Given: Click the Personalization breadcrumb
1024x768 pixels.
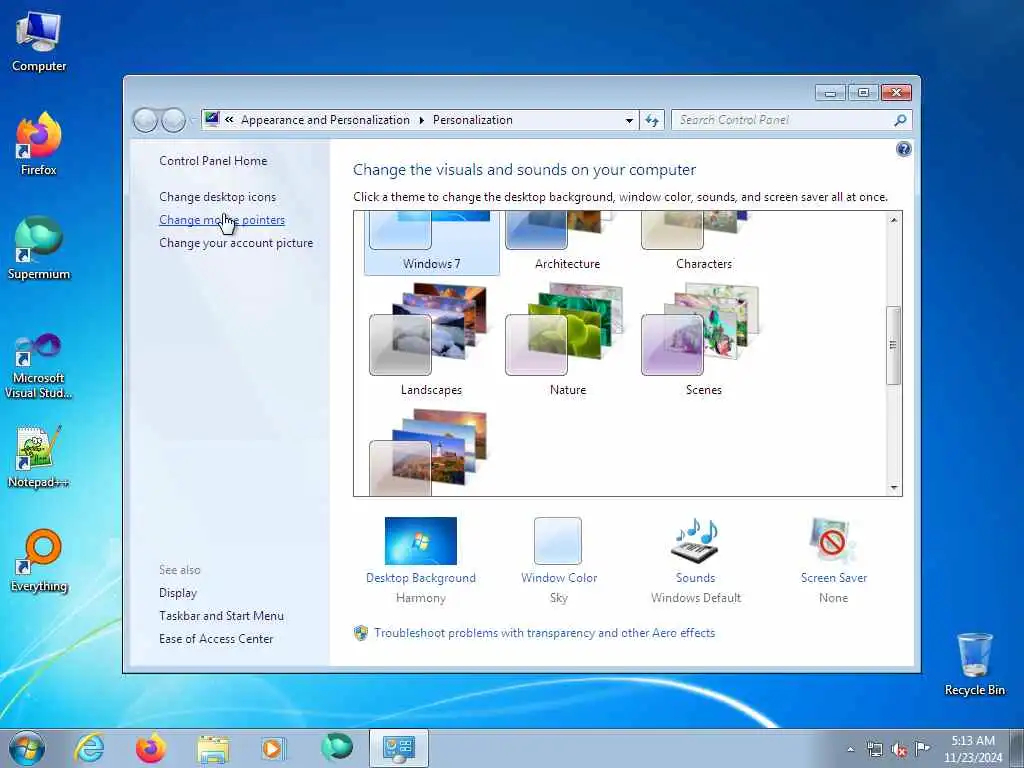Looking at the screenshot, I should point(473,120).
